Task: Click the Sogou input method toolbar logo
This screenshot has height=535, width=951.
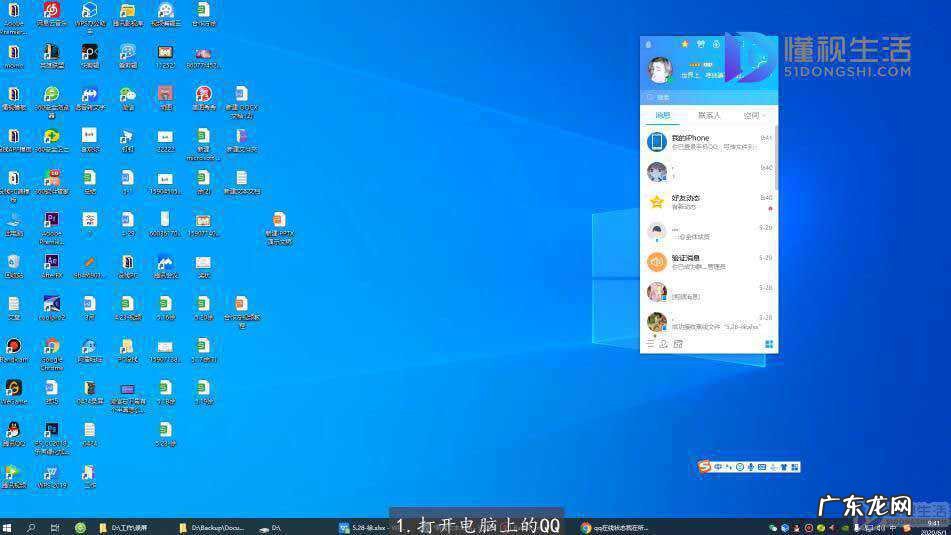Action: point(706,467)
